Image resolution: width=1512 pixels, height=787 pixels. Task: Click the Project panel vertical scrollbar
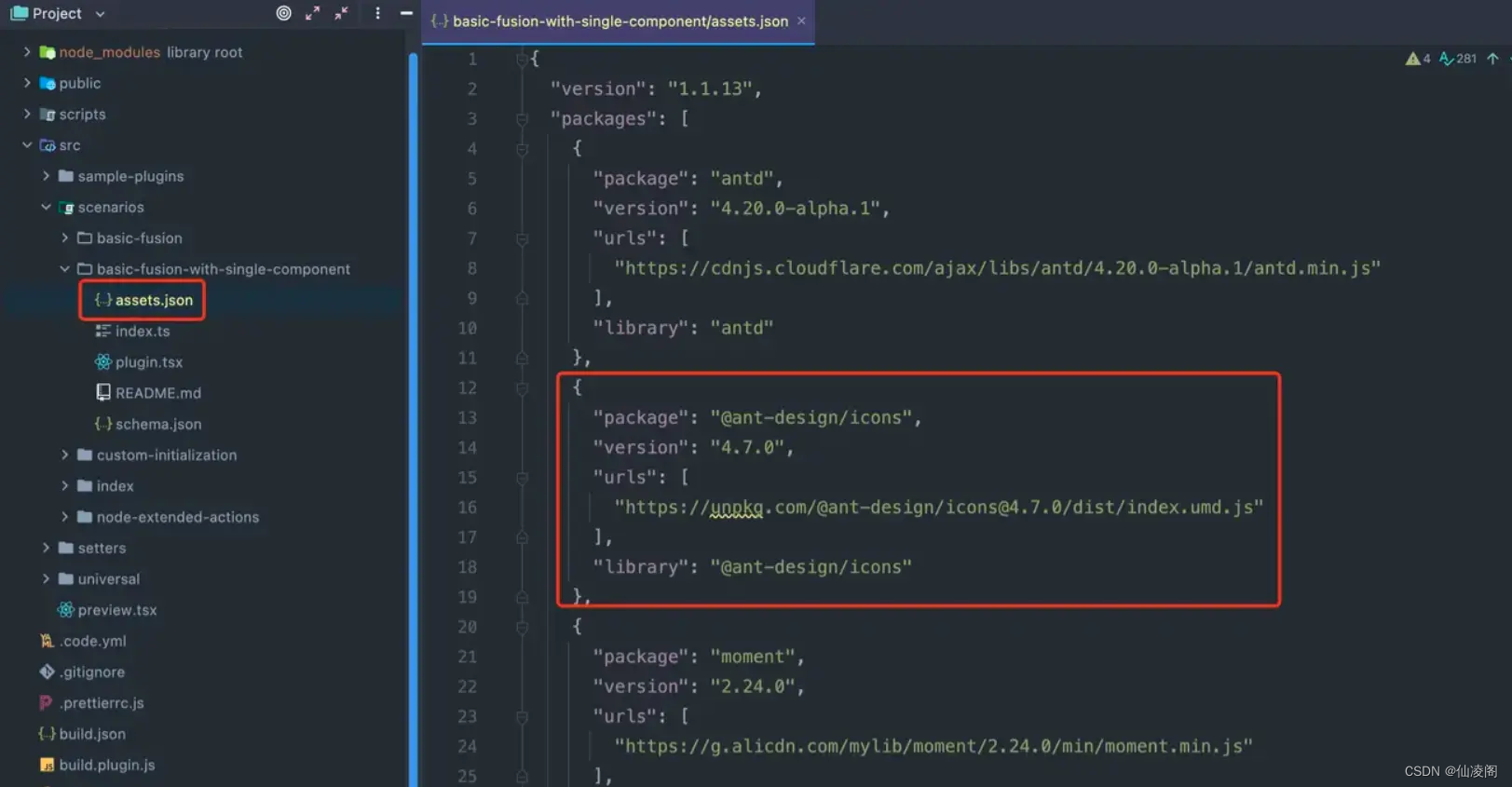tap(413, 419)
